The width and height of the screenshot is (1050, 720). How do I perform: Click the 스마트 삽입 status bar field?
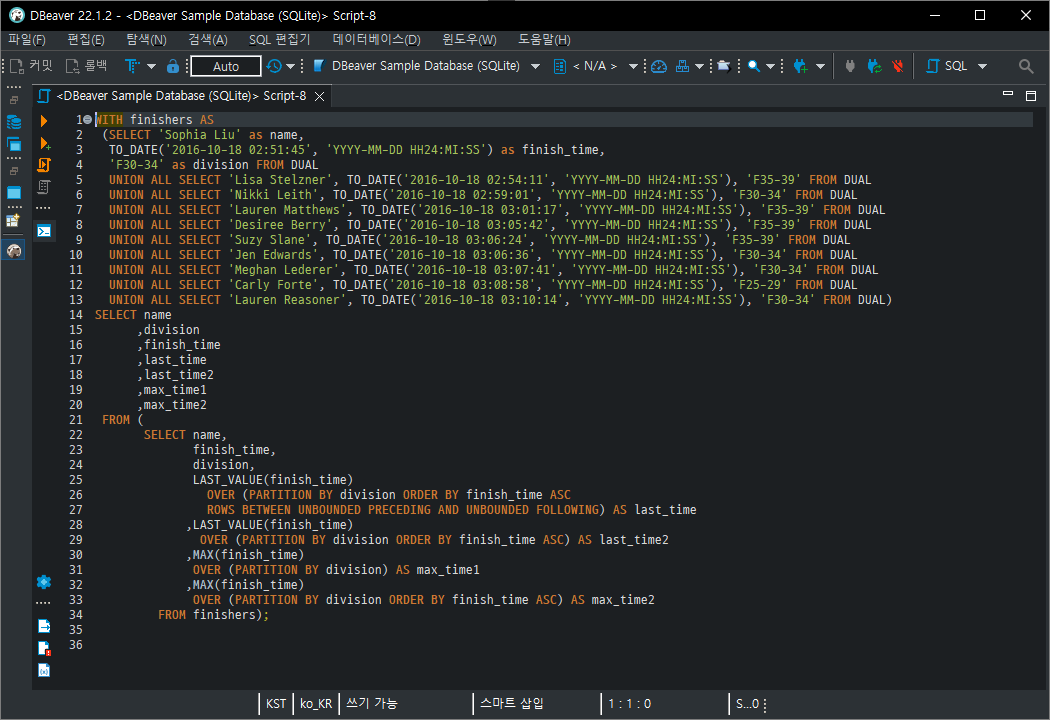click(512, 703)
